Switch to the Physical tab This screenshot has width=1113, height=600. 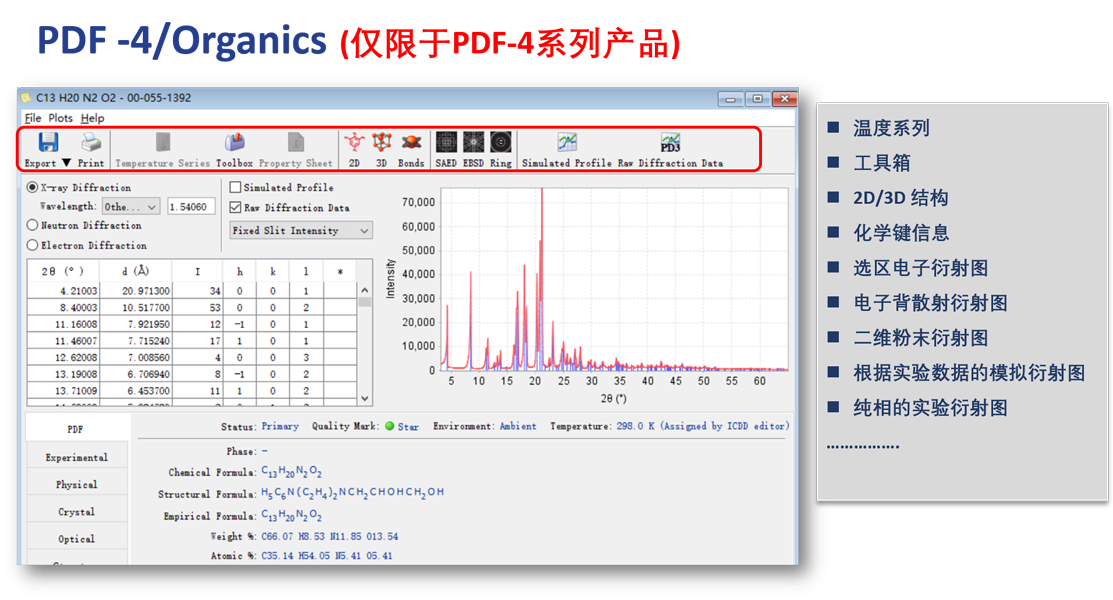(x=77, y=484)
